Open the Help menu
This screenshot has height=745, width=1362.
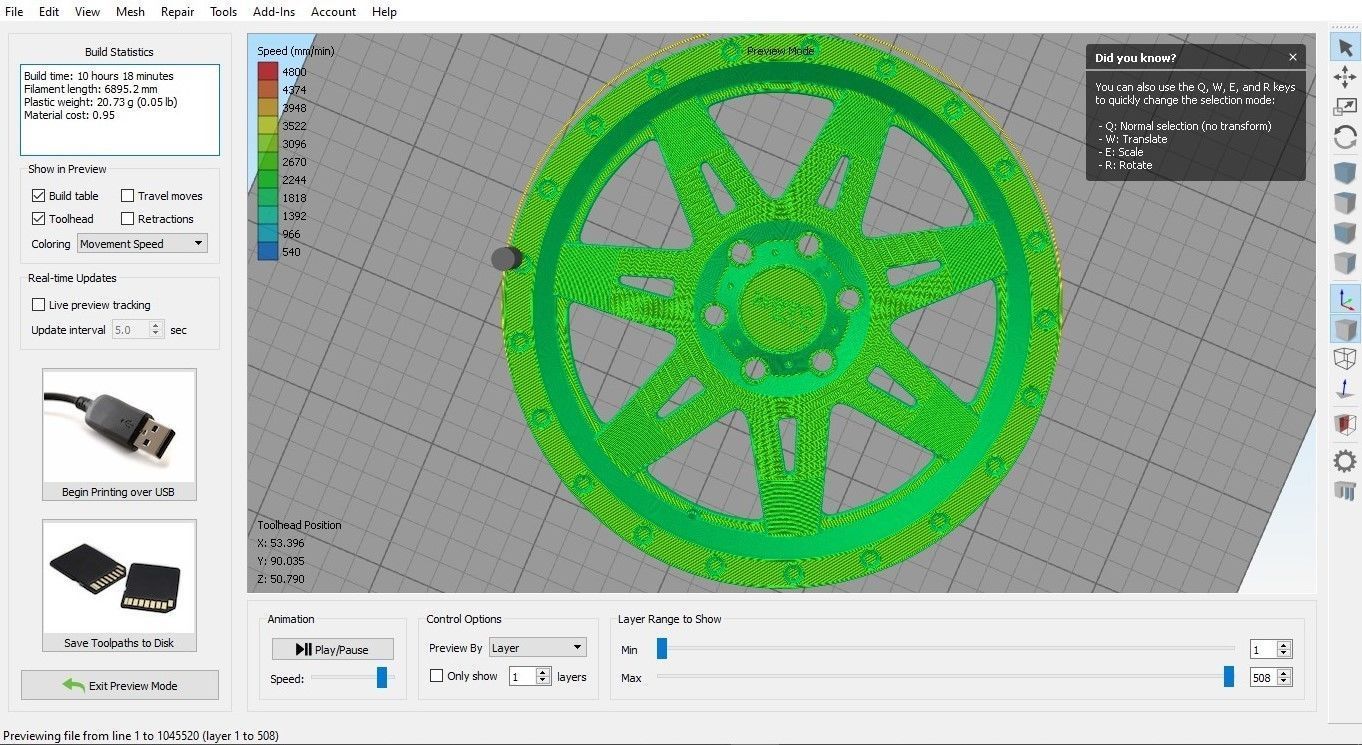(x=384, y=12)
